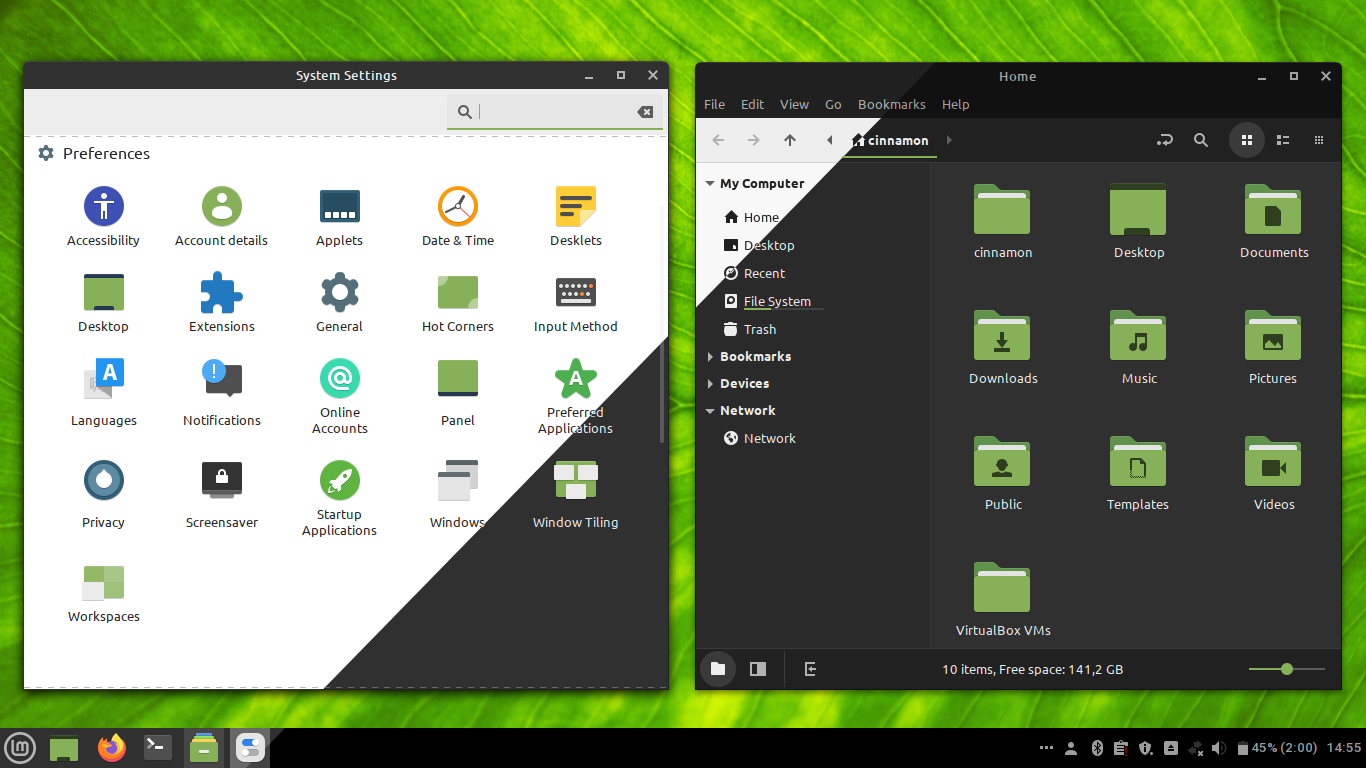The image size is (1366, 768).
Task: Click the Bluetooth tray icon
Action: click(x=1096, y=748)
